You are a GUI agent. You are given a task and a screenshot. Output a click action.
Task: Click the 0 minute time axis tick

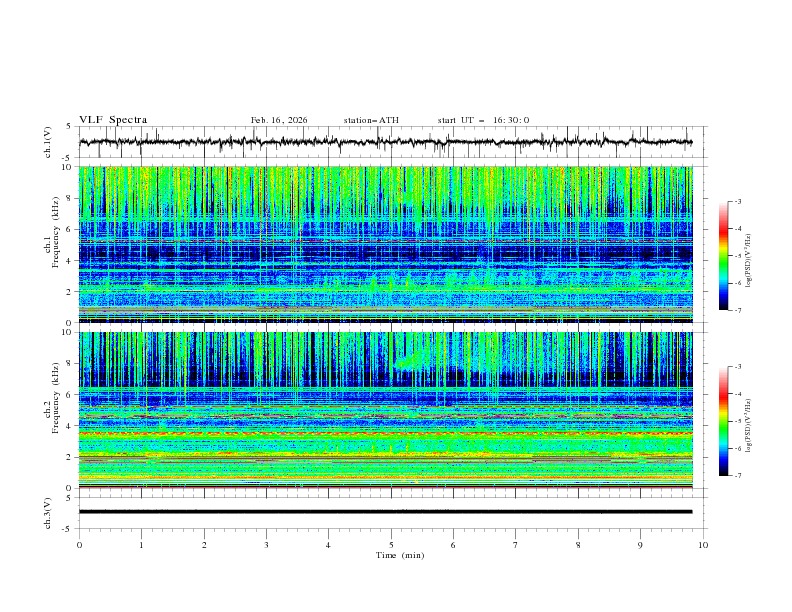79,545
